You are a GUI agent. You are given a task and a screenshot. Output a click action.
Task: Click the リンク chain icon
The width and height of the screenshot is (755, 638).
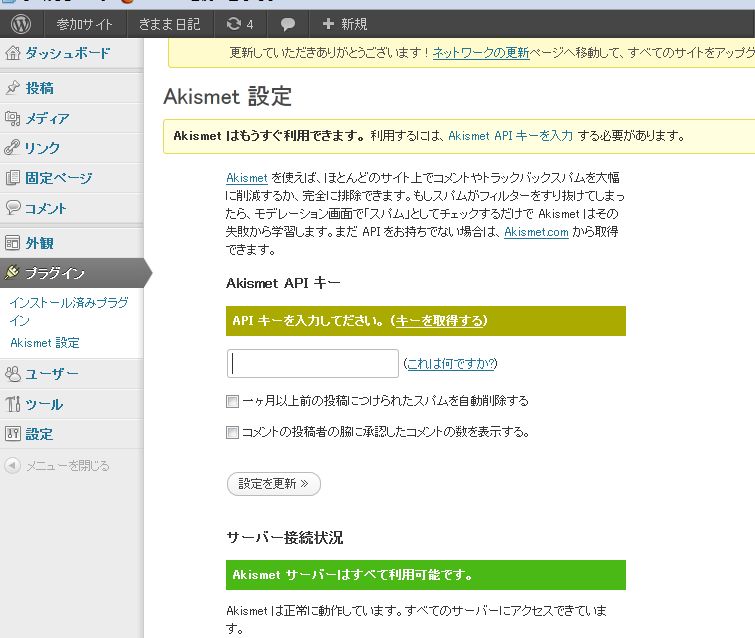point(13,147)
